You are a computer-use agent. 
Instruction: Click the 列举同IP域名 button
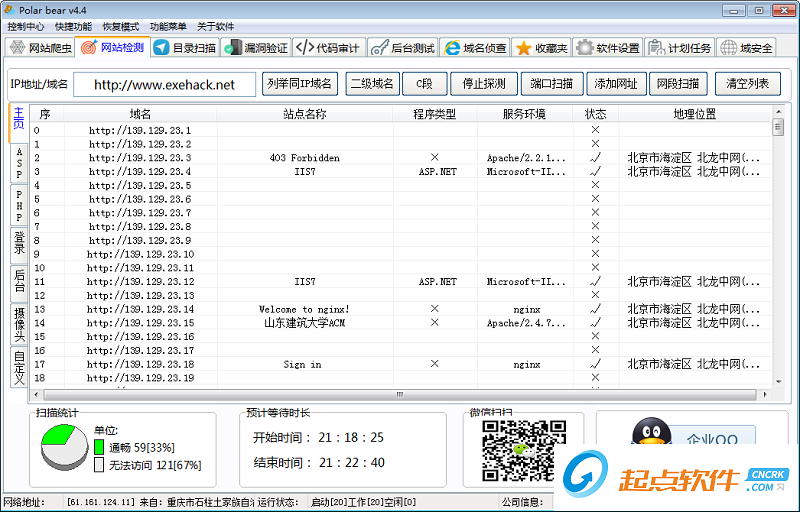click(300, 84)
